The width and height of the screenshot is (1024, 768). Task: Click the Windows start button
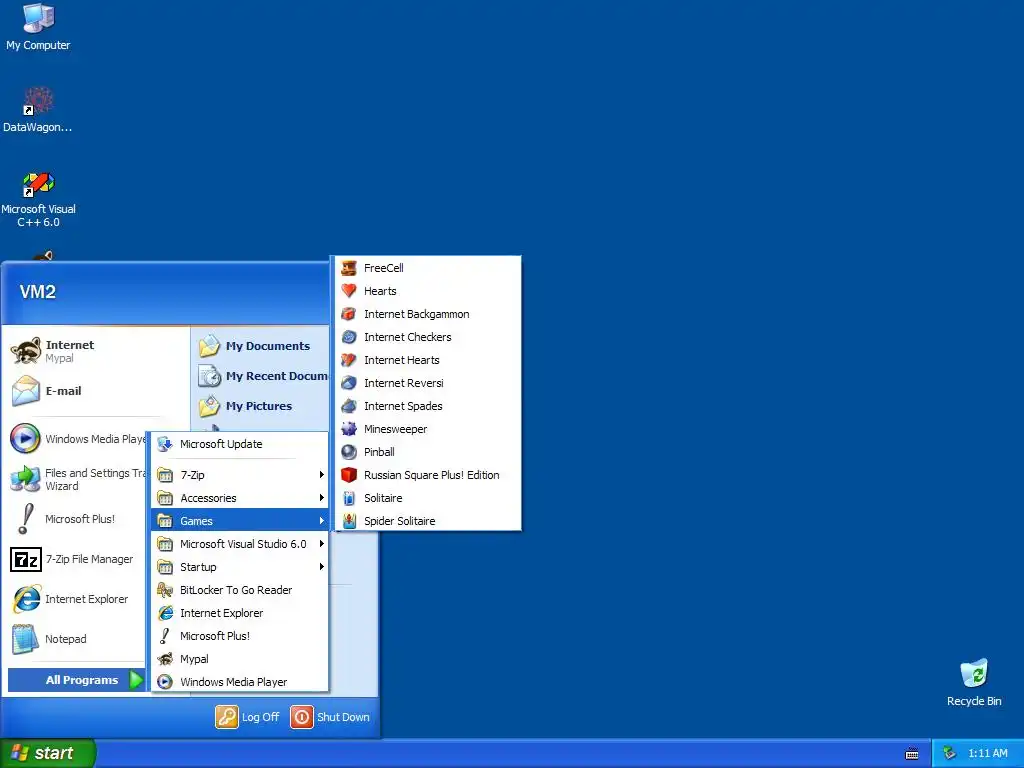(x=48, y=753)
